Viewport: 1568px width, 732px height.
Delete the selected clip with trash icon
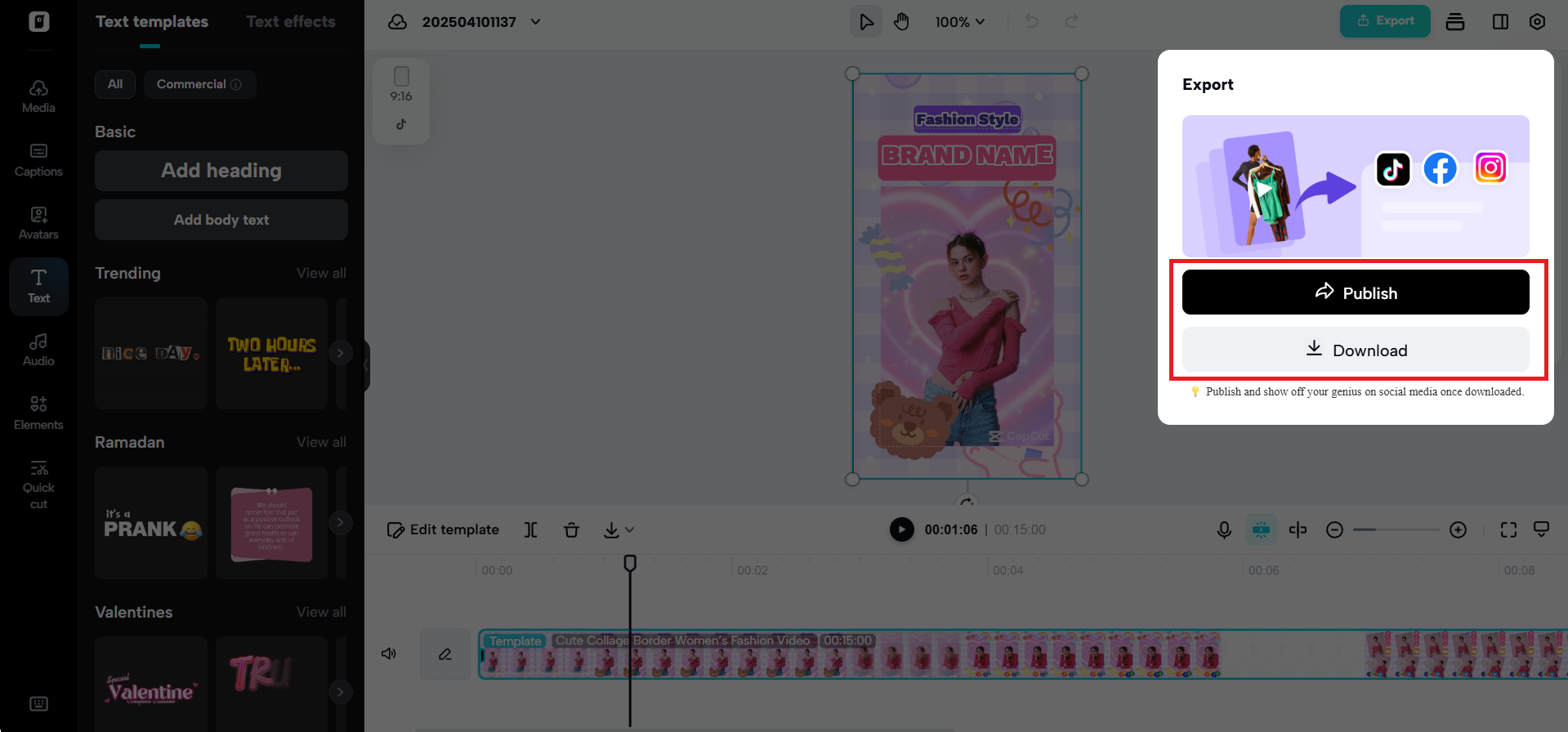571,530
